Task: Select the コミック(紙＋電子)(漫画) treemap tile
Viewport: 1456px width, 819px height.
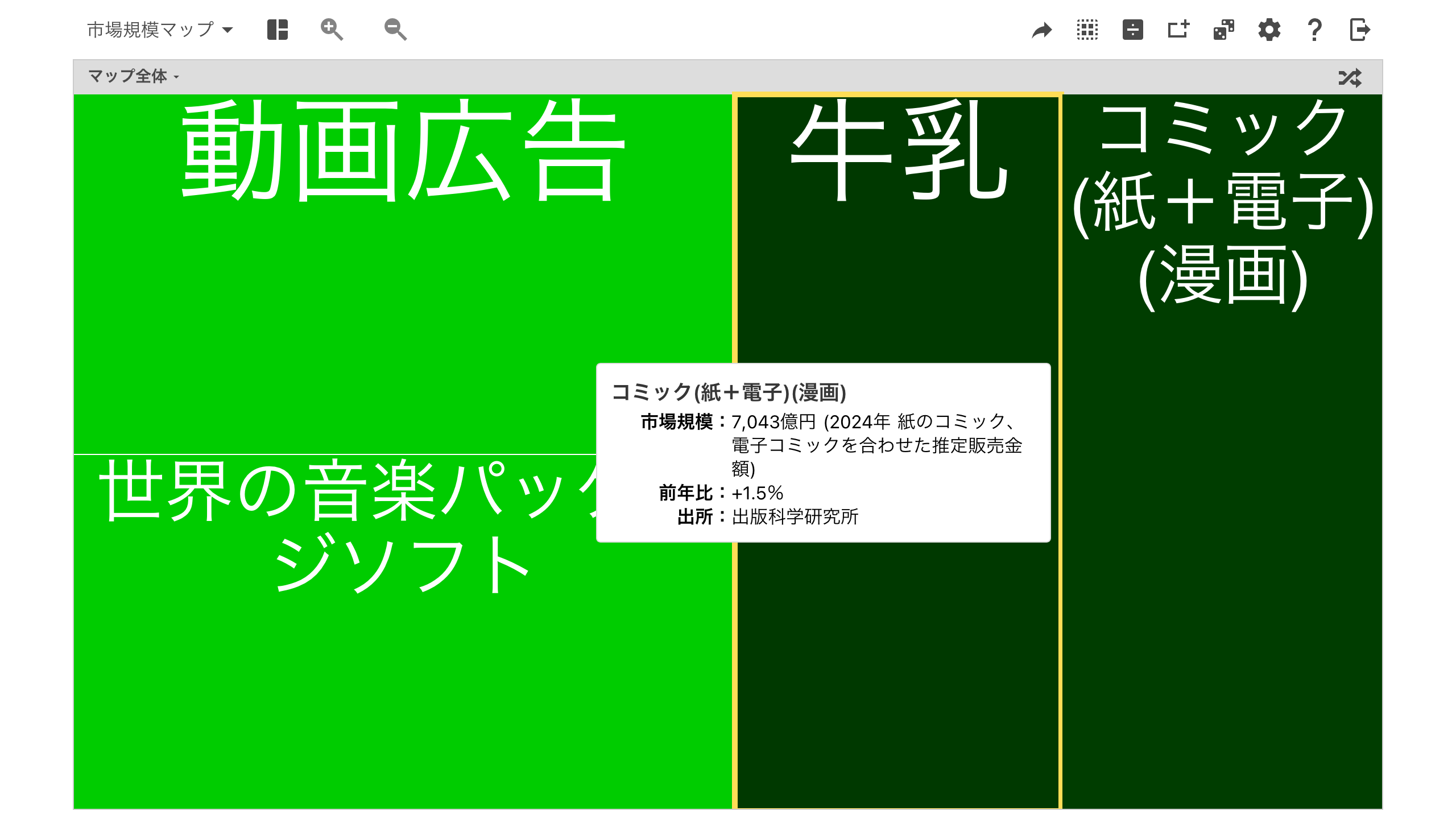Action: 1222,452
